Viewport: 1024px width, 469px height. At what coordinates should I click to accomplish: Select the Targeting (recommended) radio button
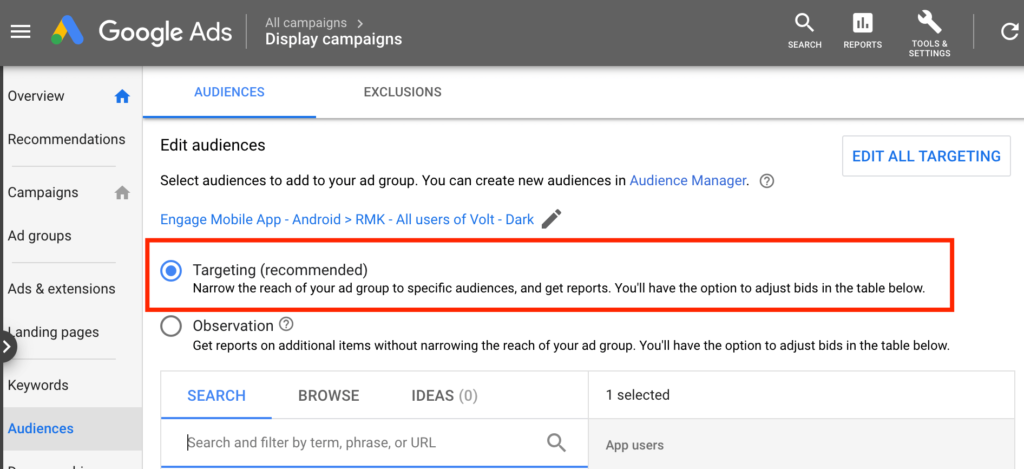(171, 271)
